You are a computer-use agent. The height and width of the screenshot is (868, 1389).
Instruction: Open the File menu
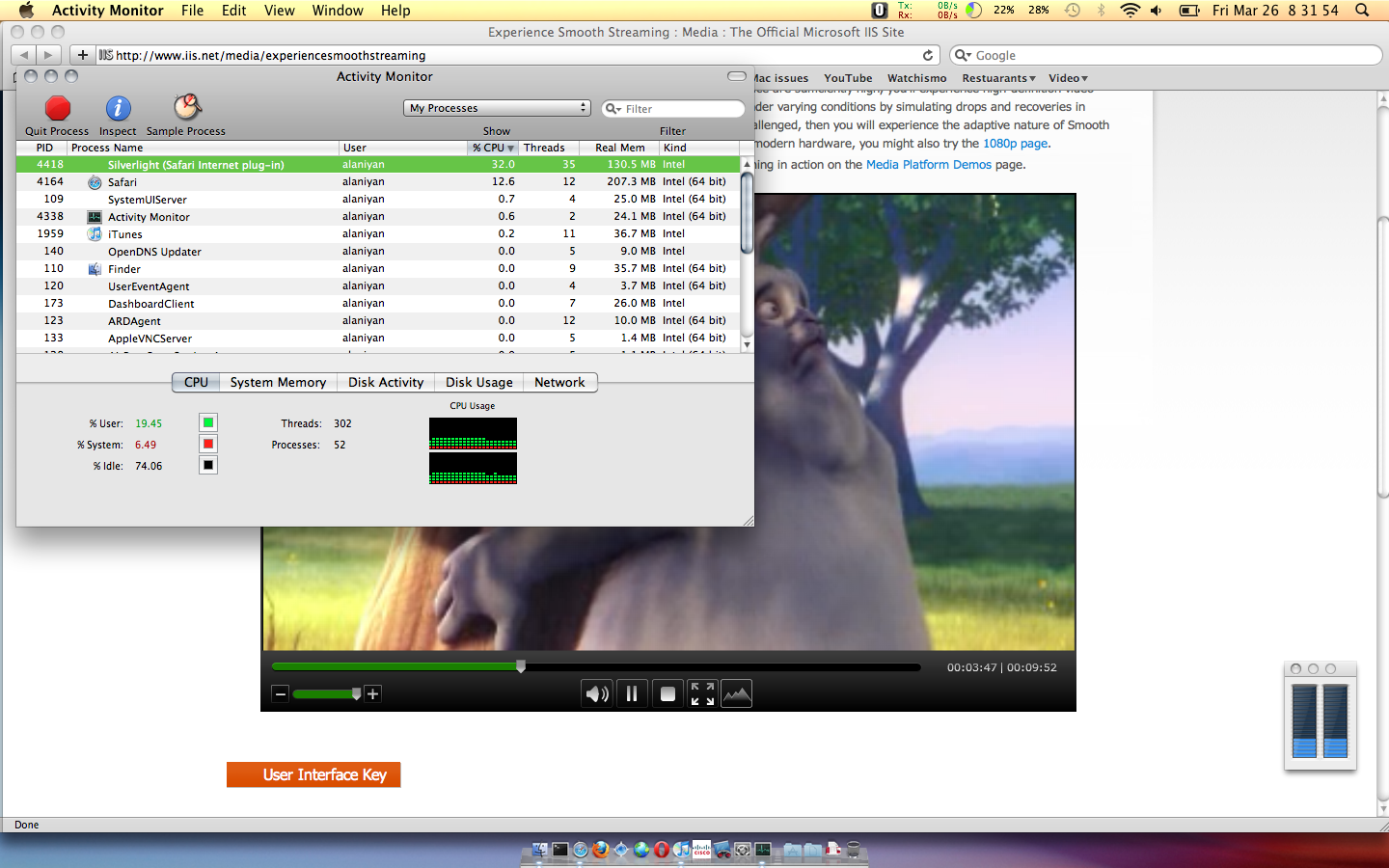[x=193, y=11]
